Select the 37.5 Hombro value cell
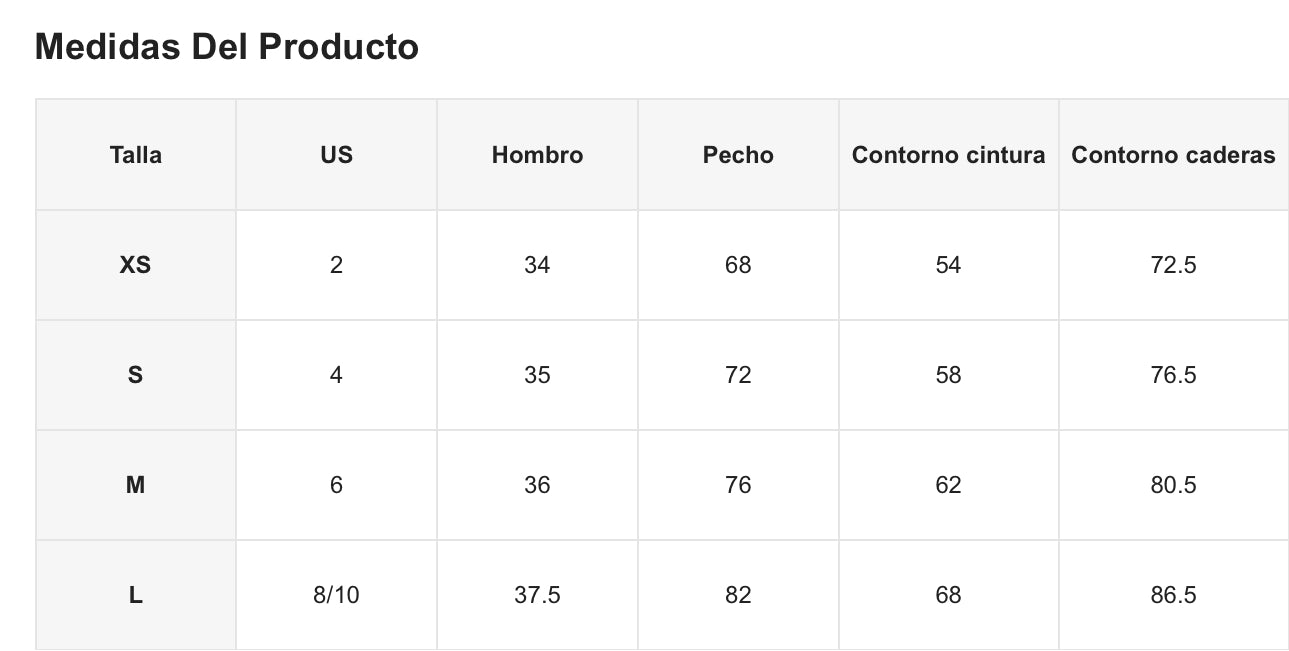The height and width of the screenshot is (651, 1289). click(537, 595)
